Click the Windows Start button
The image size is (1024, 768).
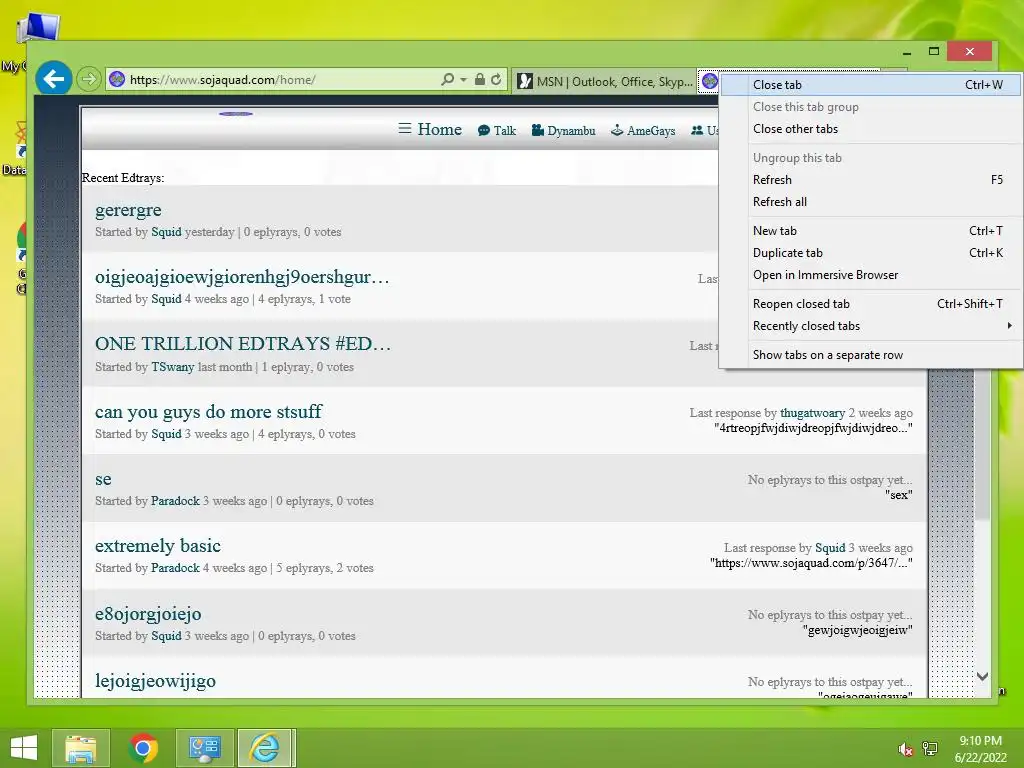coord(24,748)
